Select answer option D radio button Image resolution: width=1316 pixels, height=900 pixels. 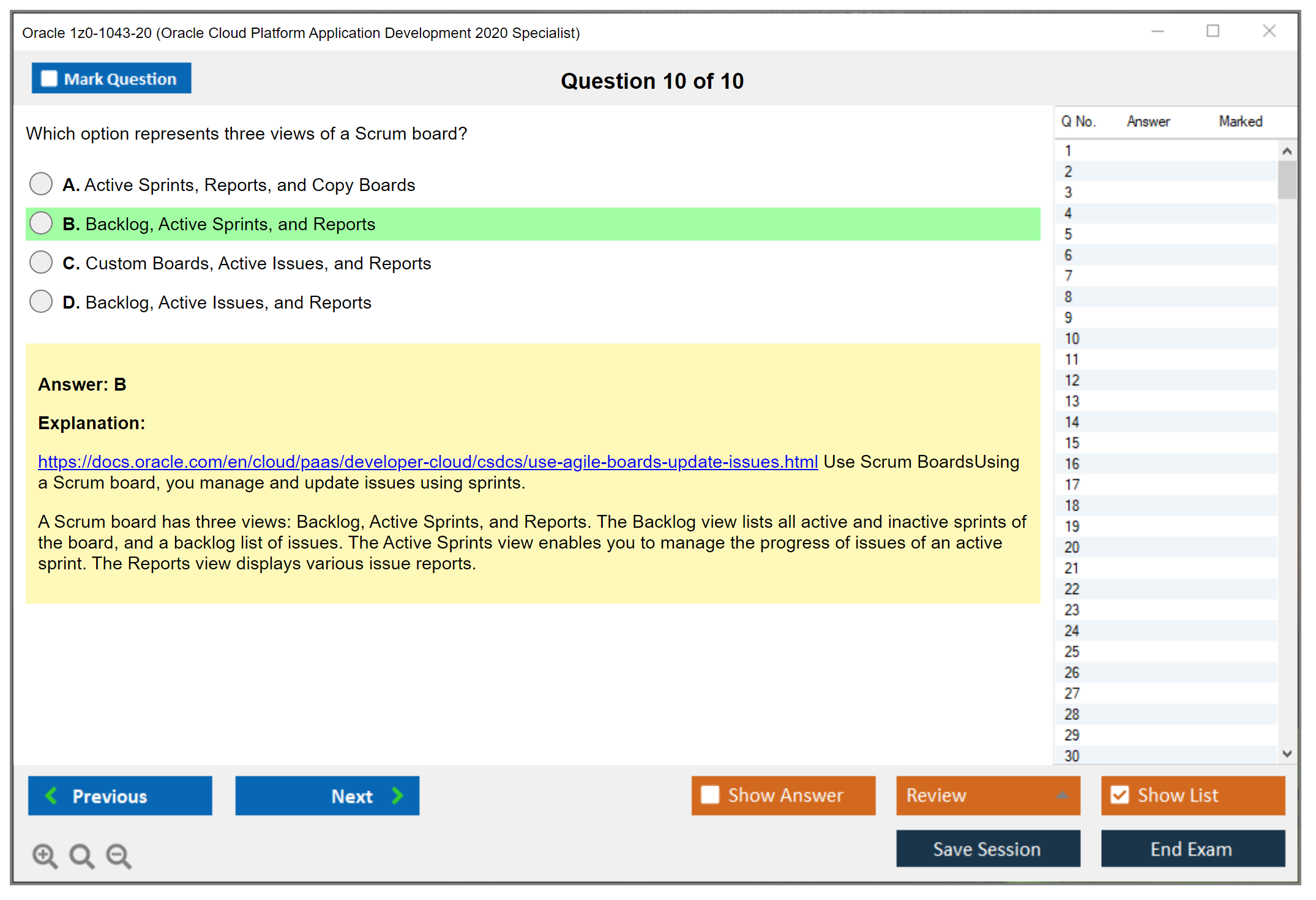pyautogui.click(x=40, y=301)
